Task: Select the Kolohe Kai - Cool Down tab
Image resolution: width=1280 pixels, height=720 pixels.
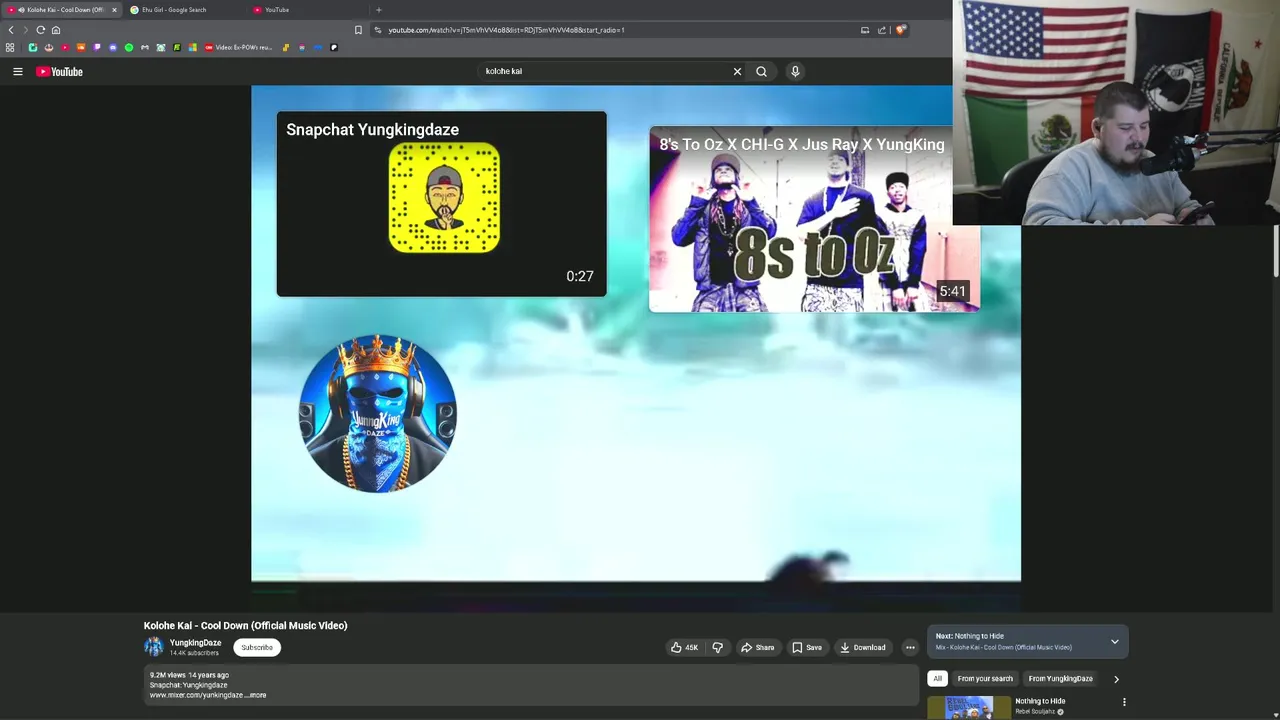Action: (60, 10)
